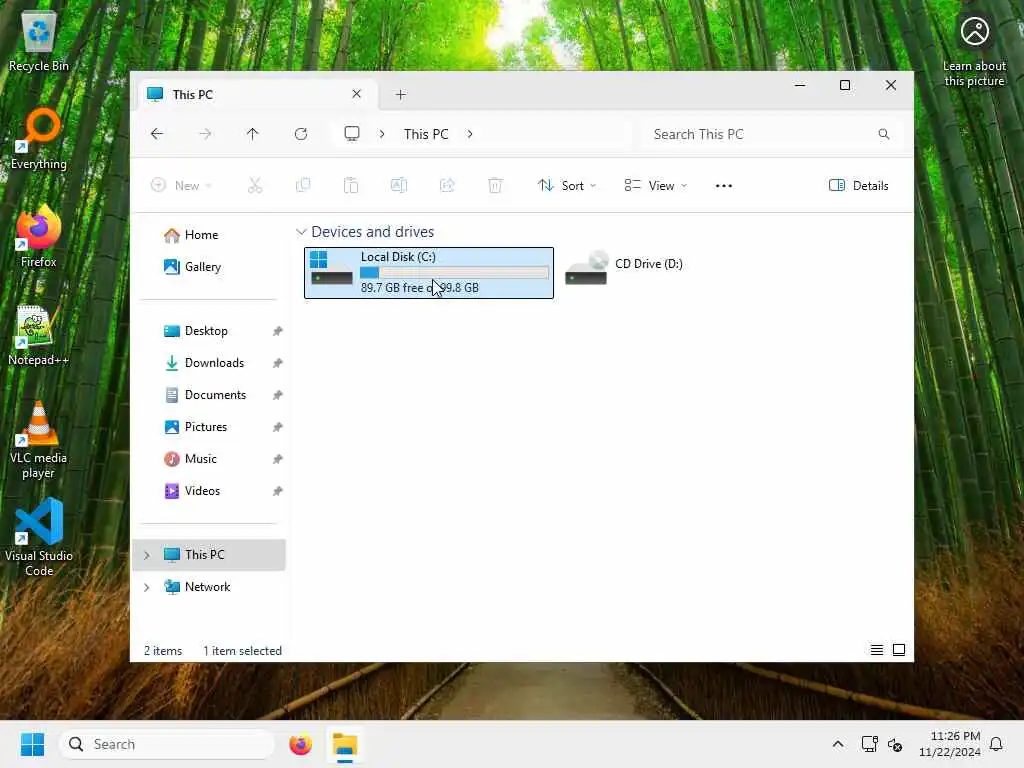Open the notifications bell icon
The image size is (1024, 768).
[996, 744]
